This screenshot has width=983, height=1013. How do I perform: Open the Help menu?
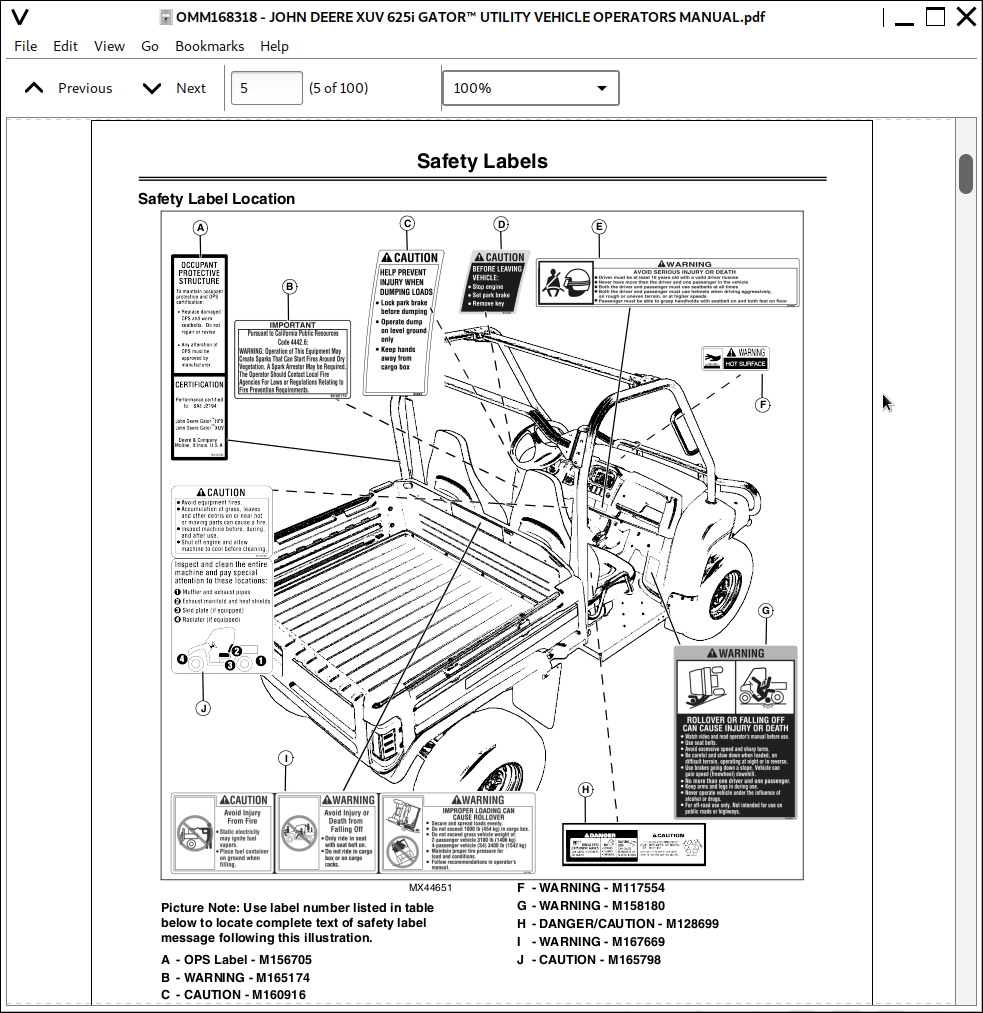point(274,46)
